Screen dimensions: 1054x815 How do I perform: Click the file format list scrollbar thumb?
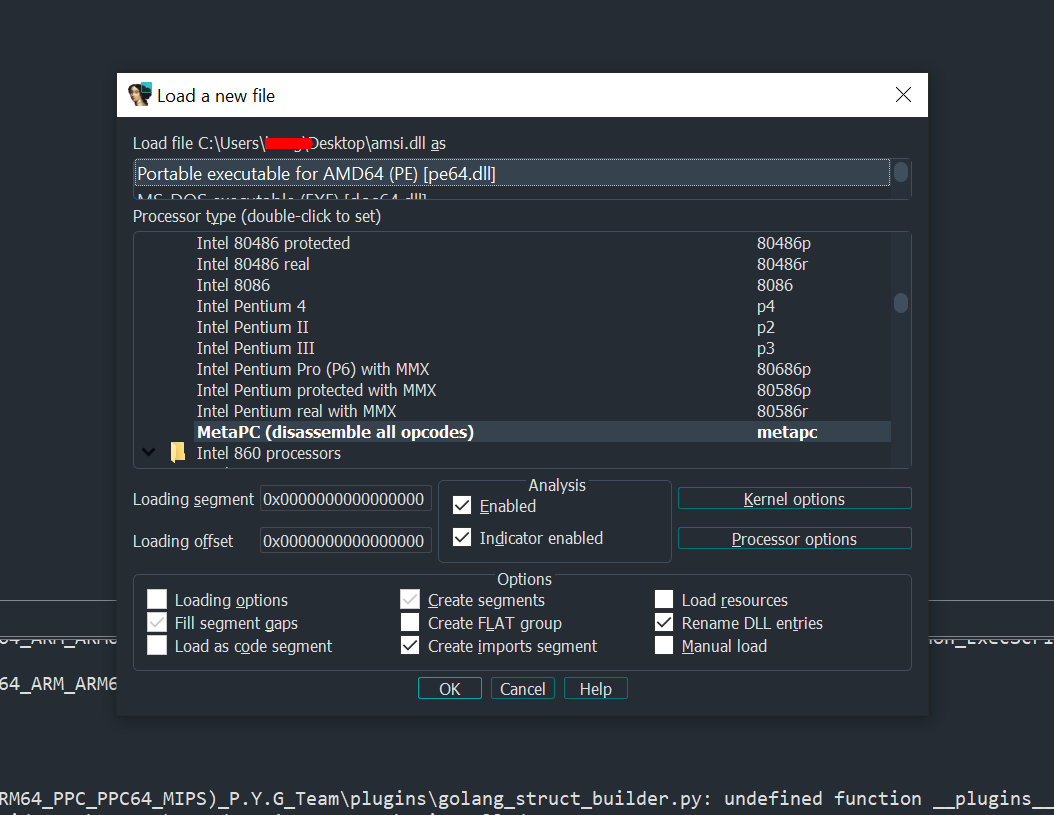point(901,172)
